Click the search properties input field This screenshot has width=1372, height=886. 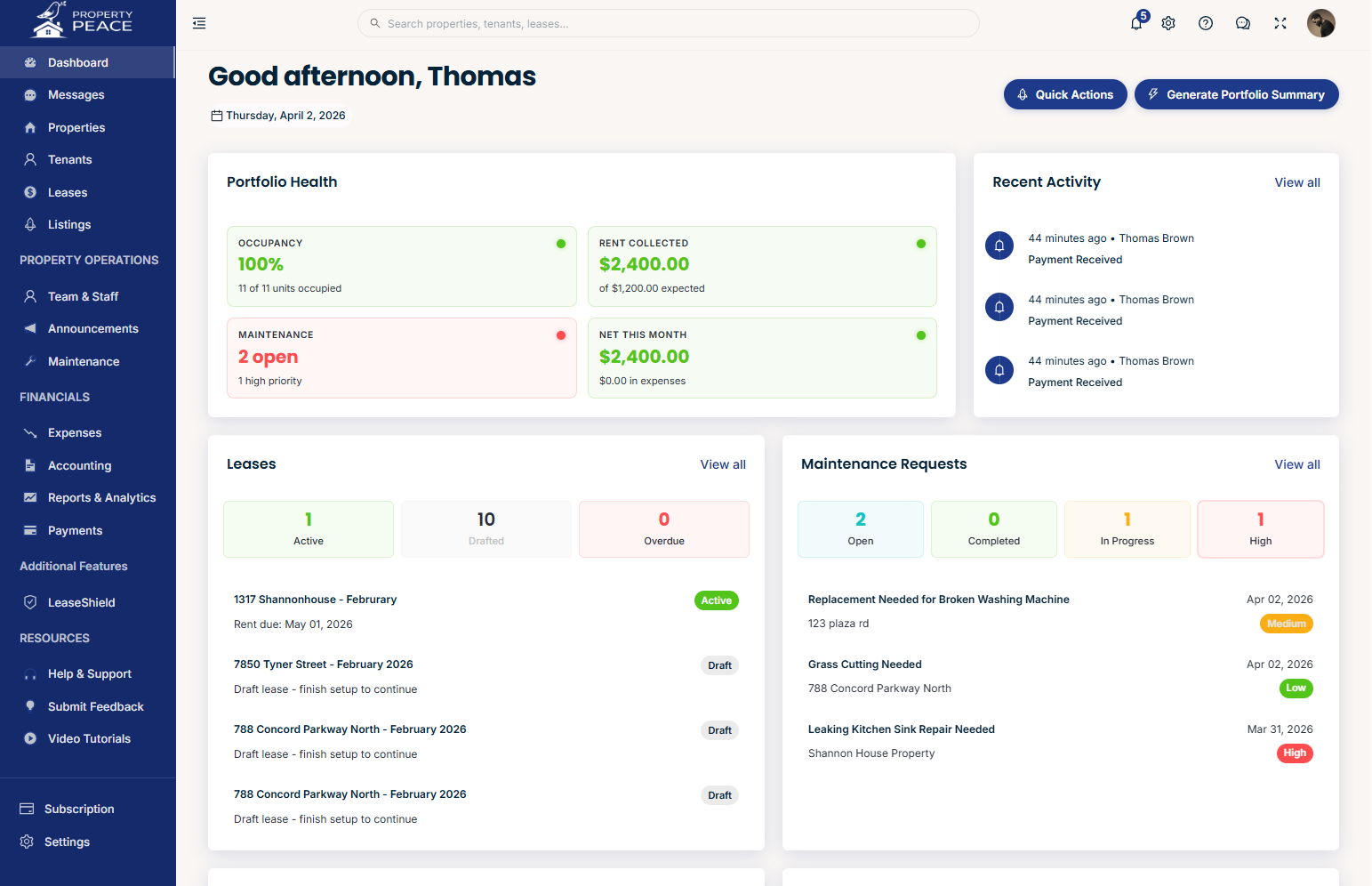(669, 23)
